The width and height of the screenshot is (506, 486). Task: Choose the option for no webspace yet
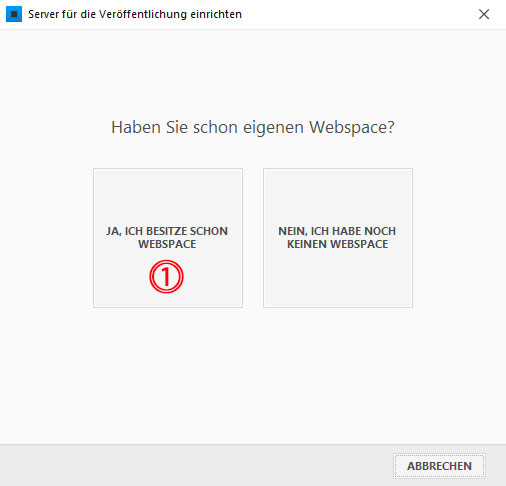point(338,238)
